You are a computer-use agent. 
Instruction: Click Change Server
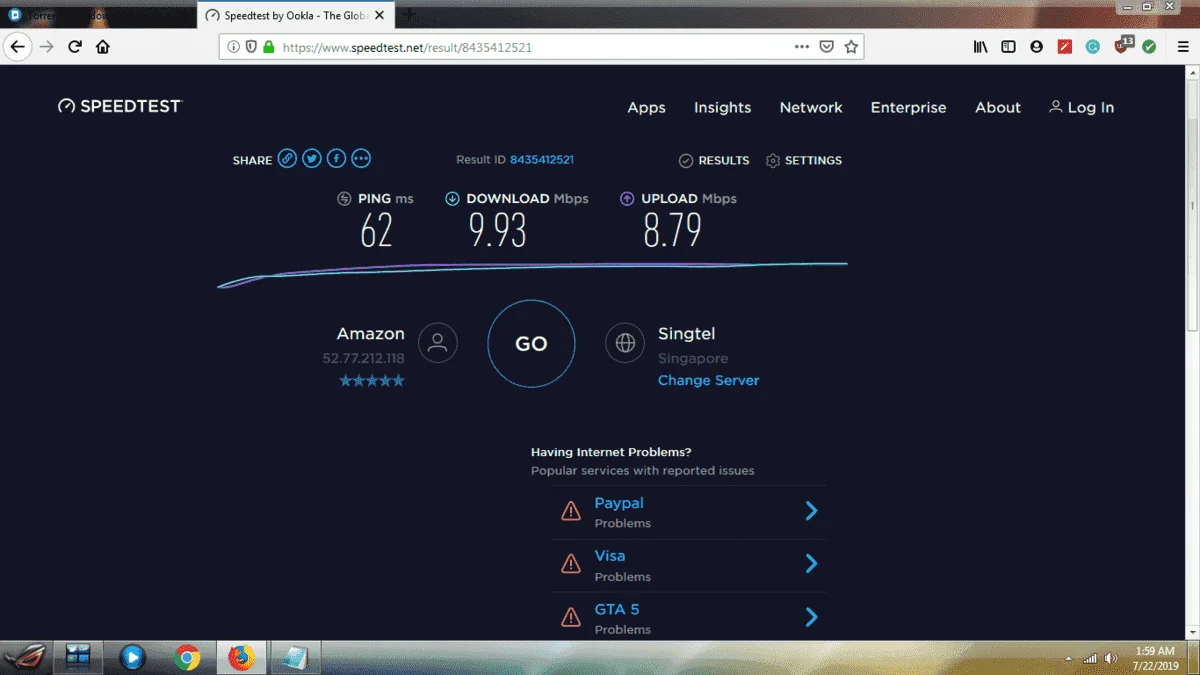click(x=708, y=380)
